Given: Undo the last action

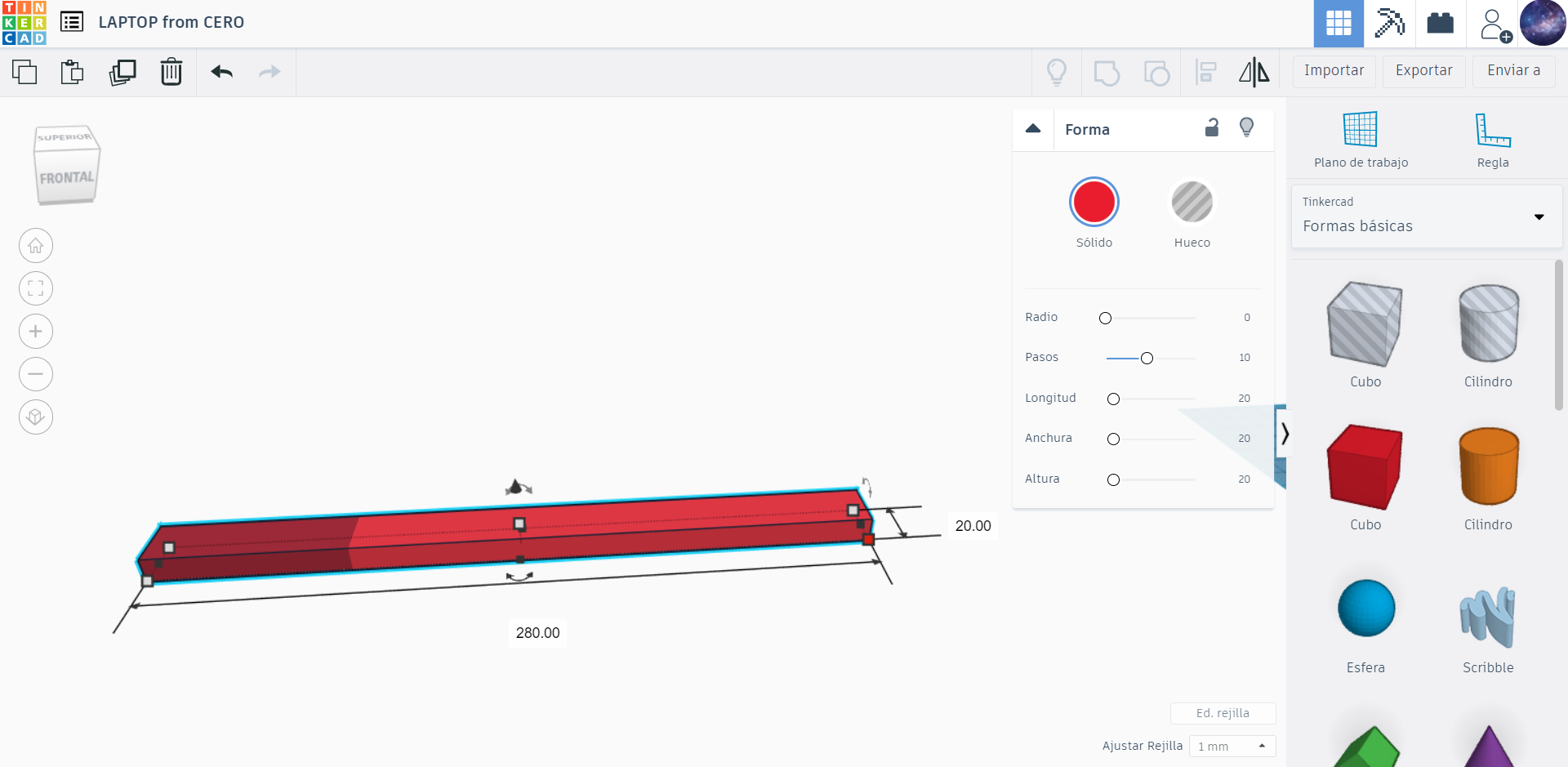Looking at the screenshot, I should (222, 72).
